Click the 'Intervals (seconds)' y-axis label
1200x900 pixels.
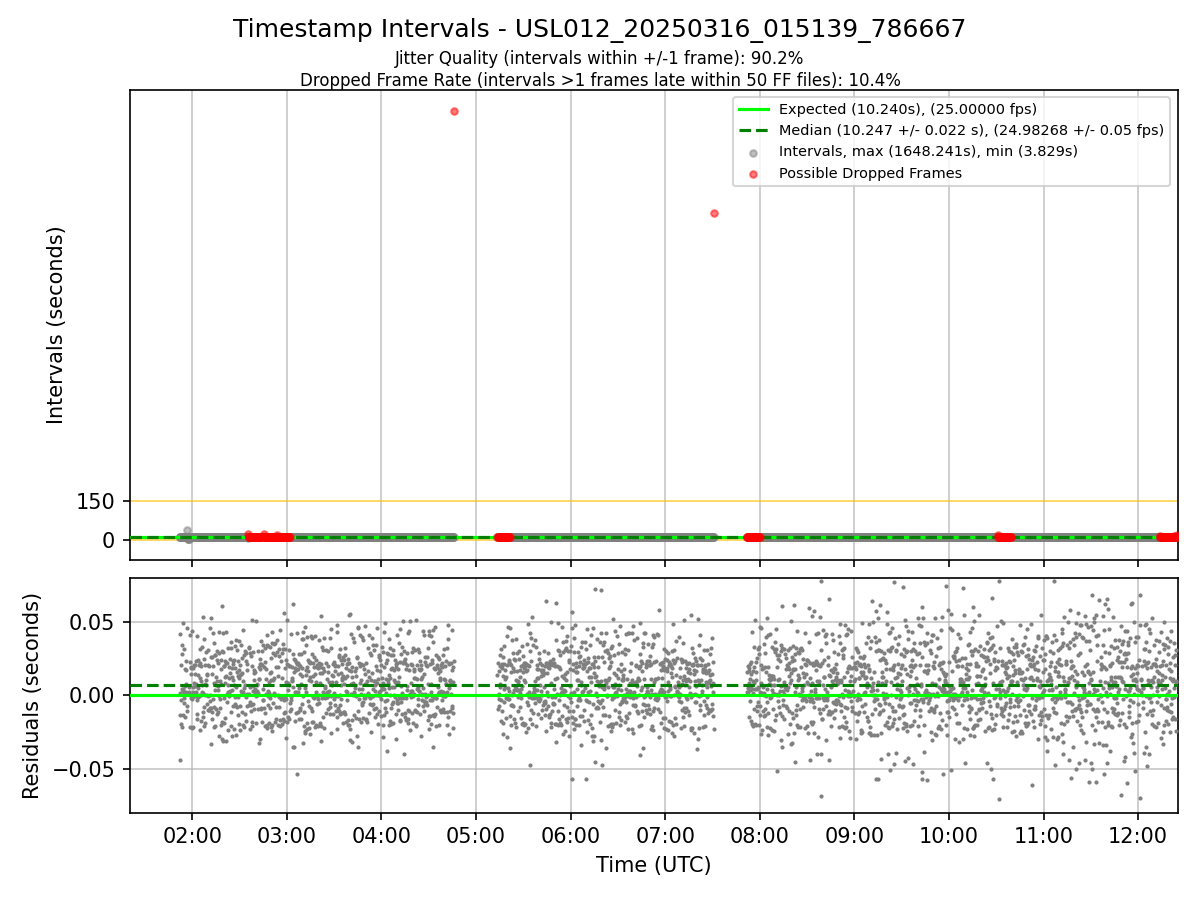coord(56,325)
